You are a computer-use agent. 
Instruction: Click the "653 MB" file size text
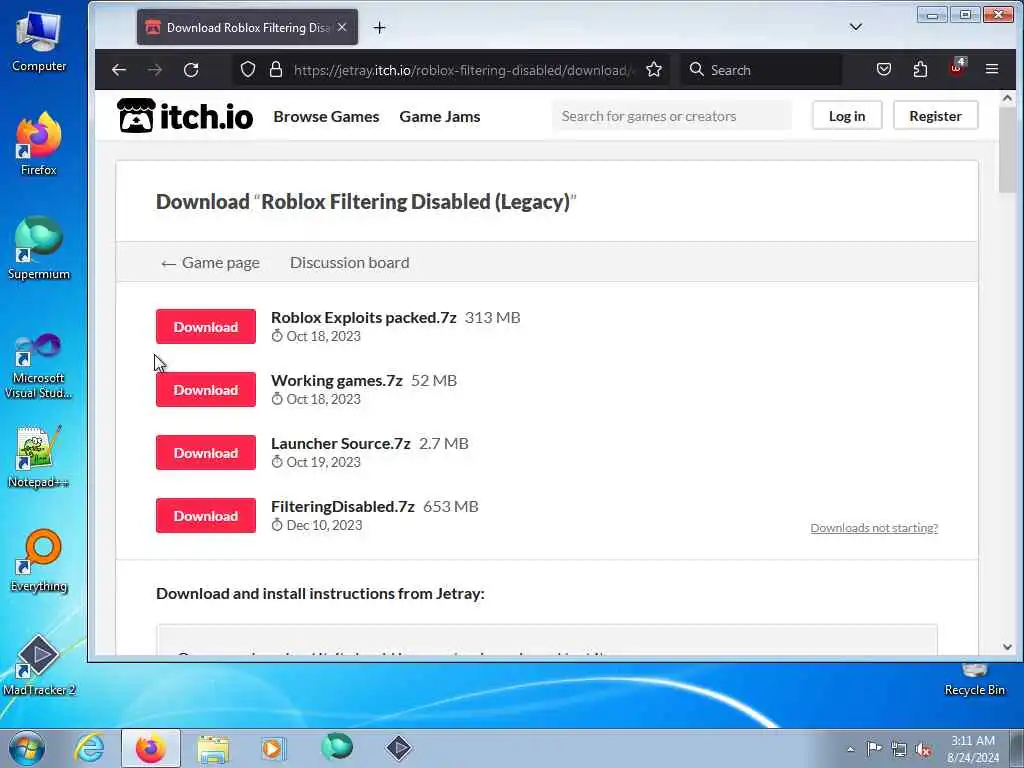tap(451, 507)
